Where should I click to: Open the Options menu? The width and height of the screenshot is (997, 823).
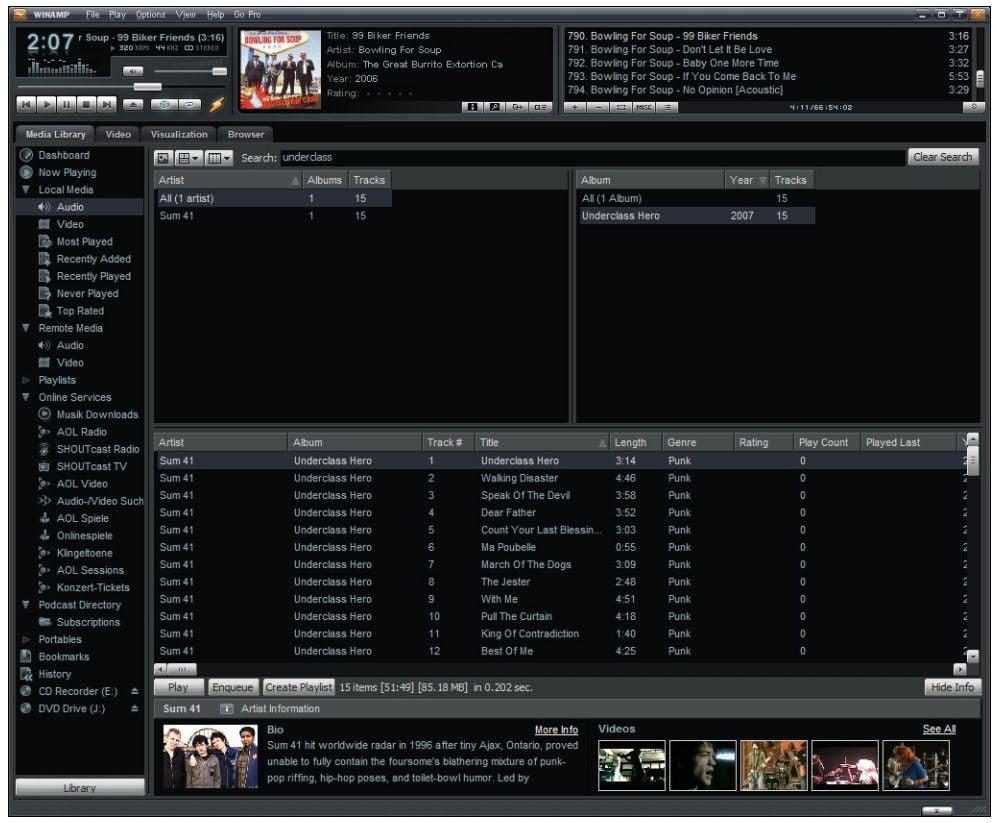[150, 15]
